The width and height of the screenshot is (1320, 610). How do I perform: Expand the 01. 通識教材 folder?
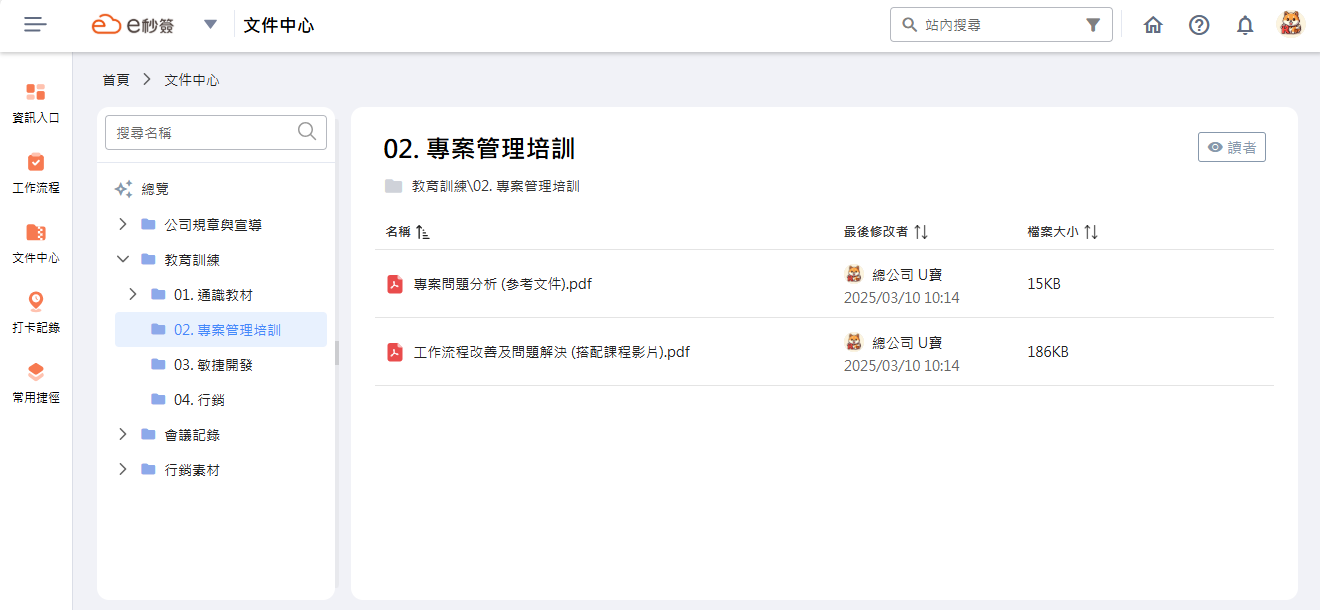pos(133,294)
